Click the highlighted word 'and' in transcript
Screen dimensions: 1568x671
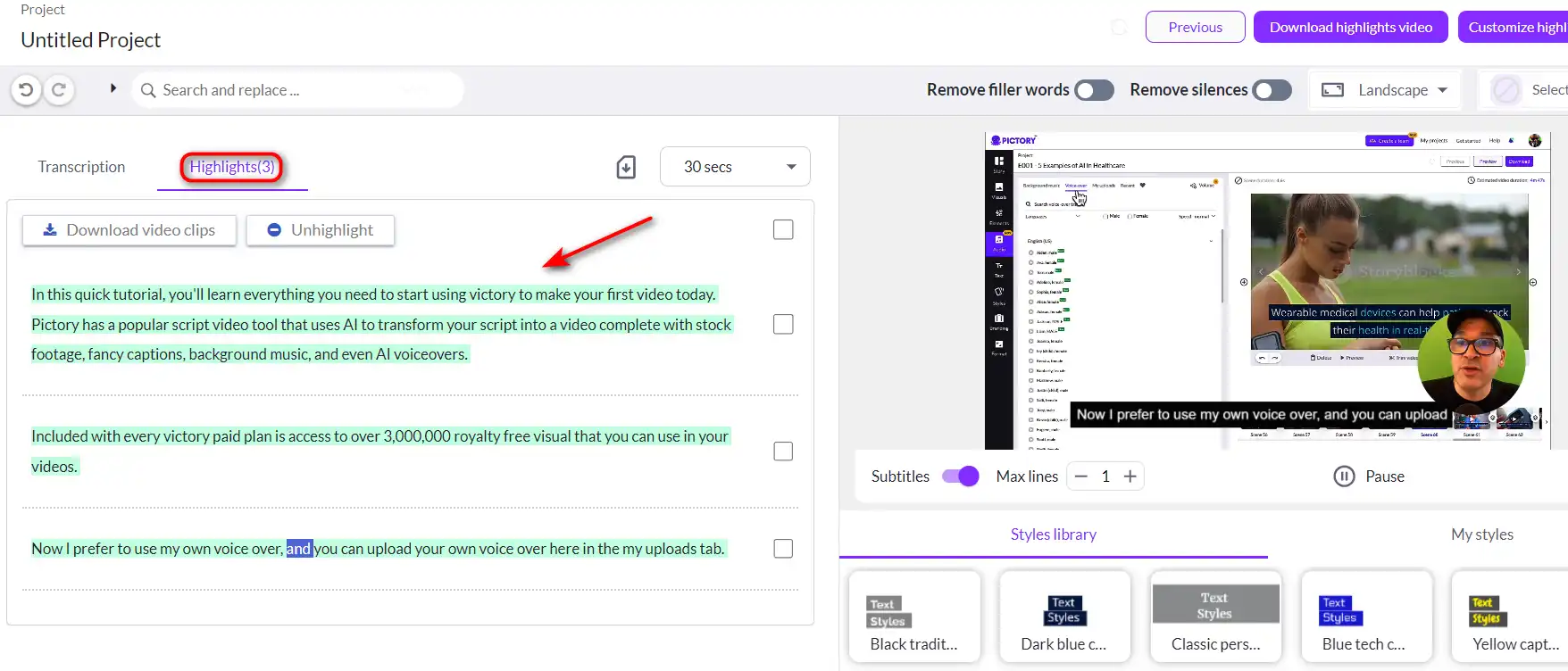[x=298, y=549]
